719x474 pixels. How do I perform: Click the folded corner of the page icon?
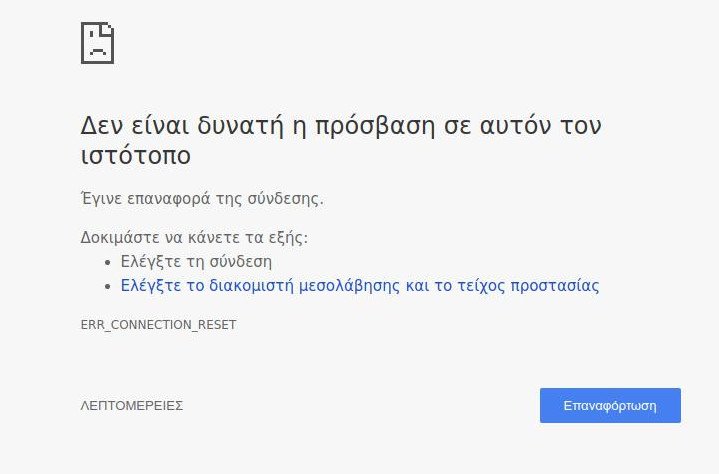coord(109,29)
